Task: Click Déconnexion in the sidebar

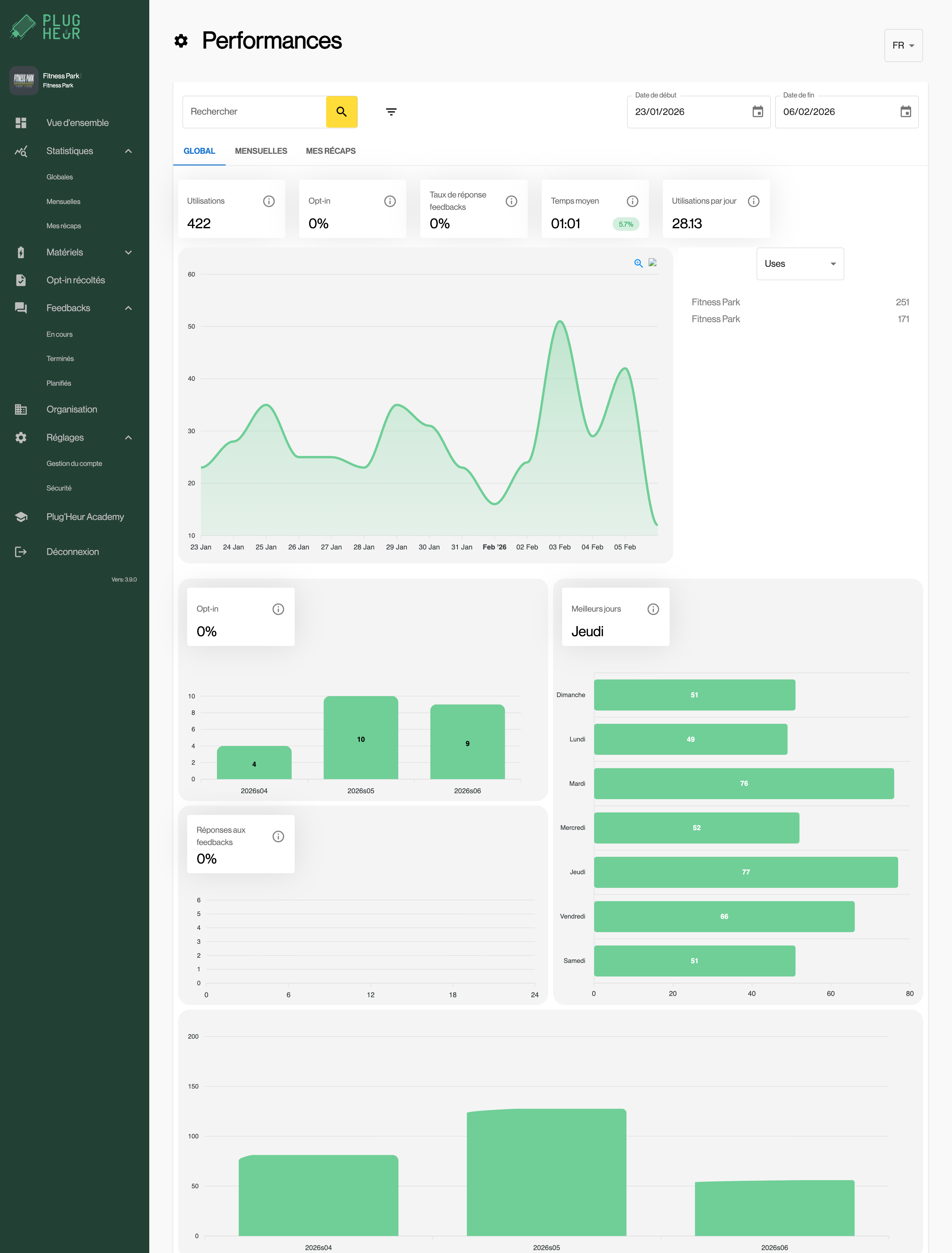Action: coord(73,552)
